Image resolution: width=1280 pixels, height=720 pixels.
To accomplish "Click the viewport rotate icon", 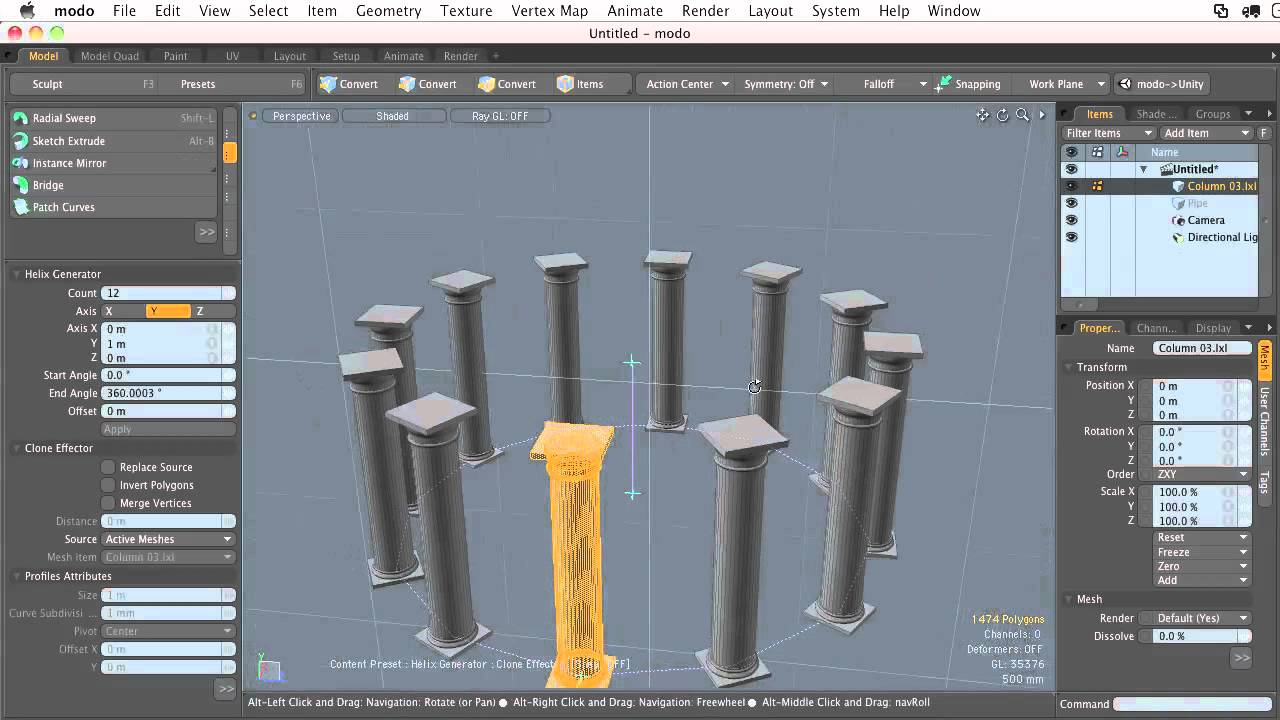I will 1002,115.
